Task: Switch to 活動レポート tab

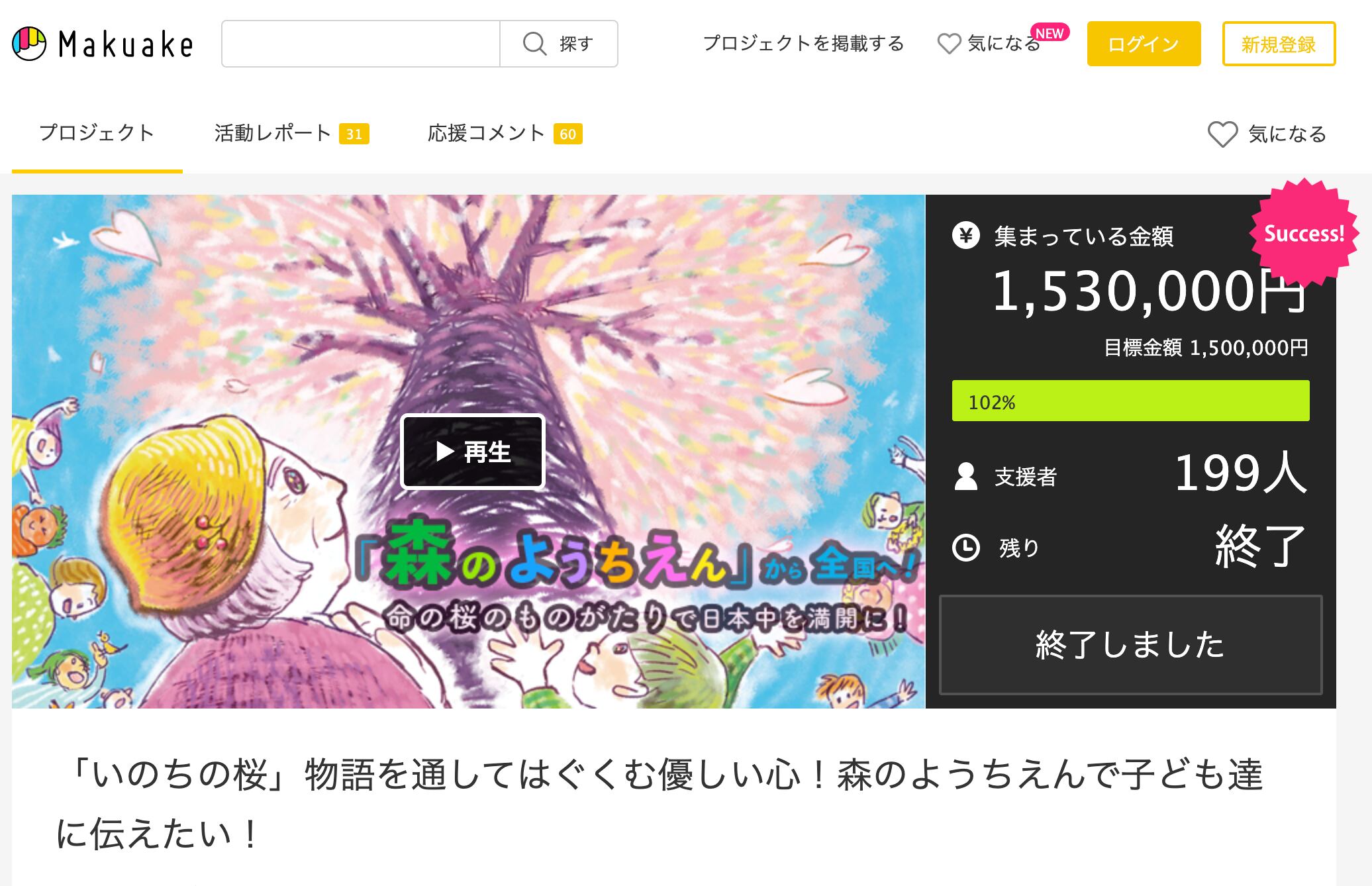Action: point(291,133)
